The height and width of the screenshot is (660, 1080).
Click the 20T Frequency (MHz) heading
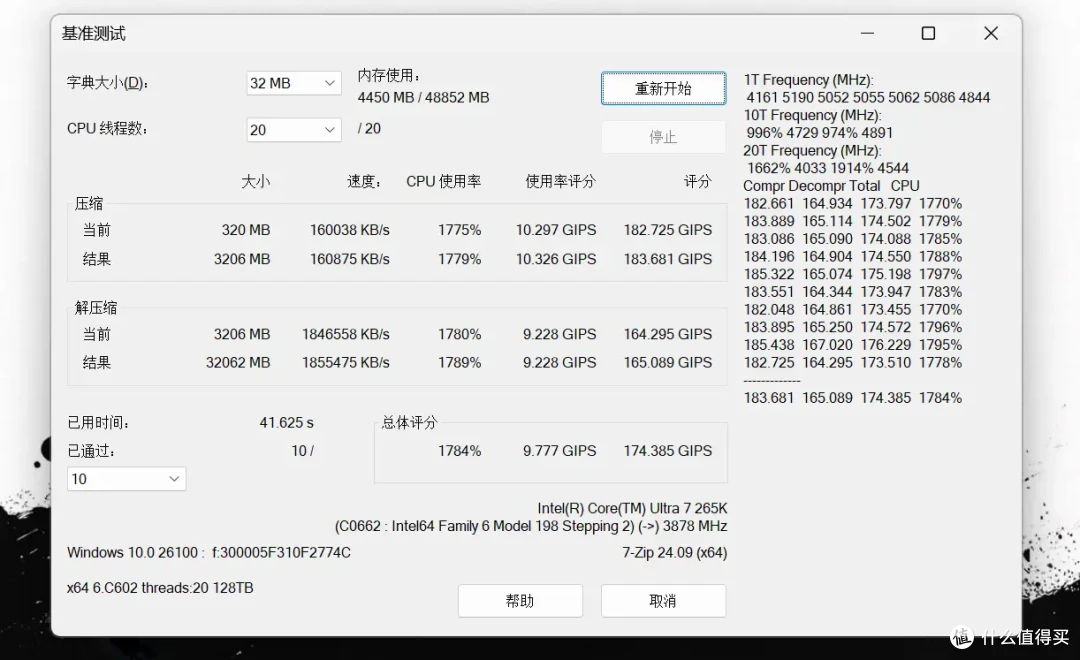coord(812,150)
